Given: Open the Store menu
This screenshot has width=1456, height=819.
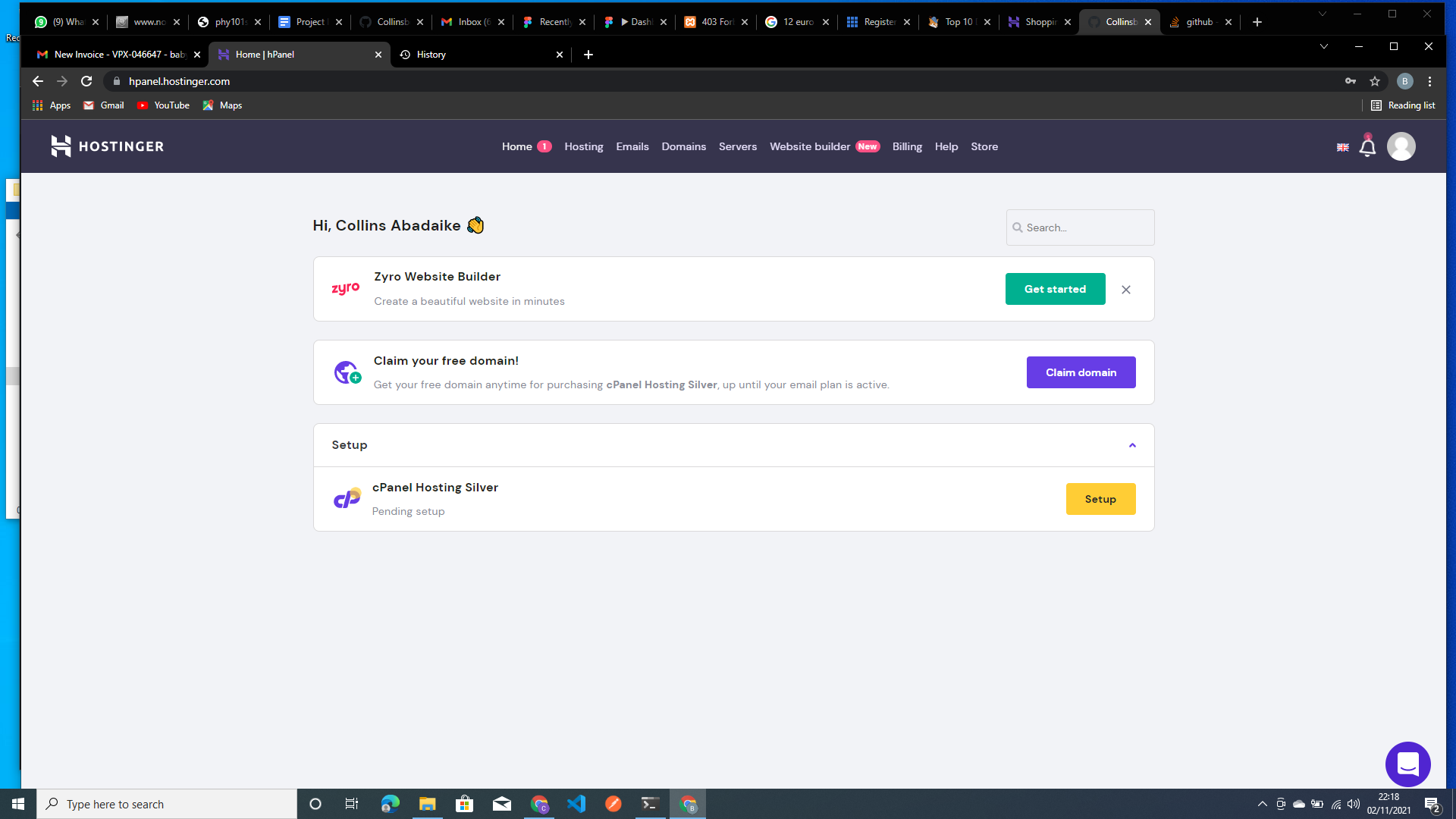Looking at the screenshot, I should pos(984,146).
